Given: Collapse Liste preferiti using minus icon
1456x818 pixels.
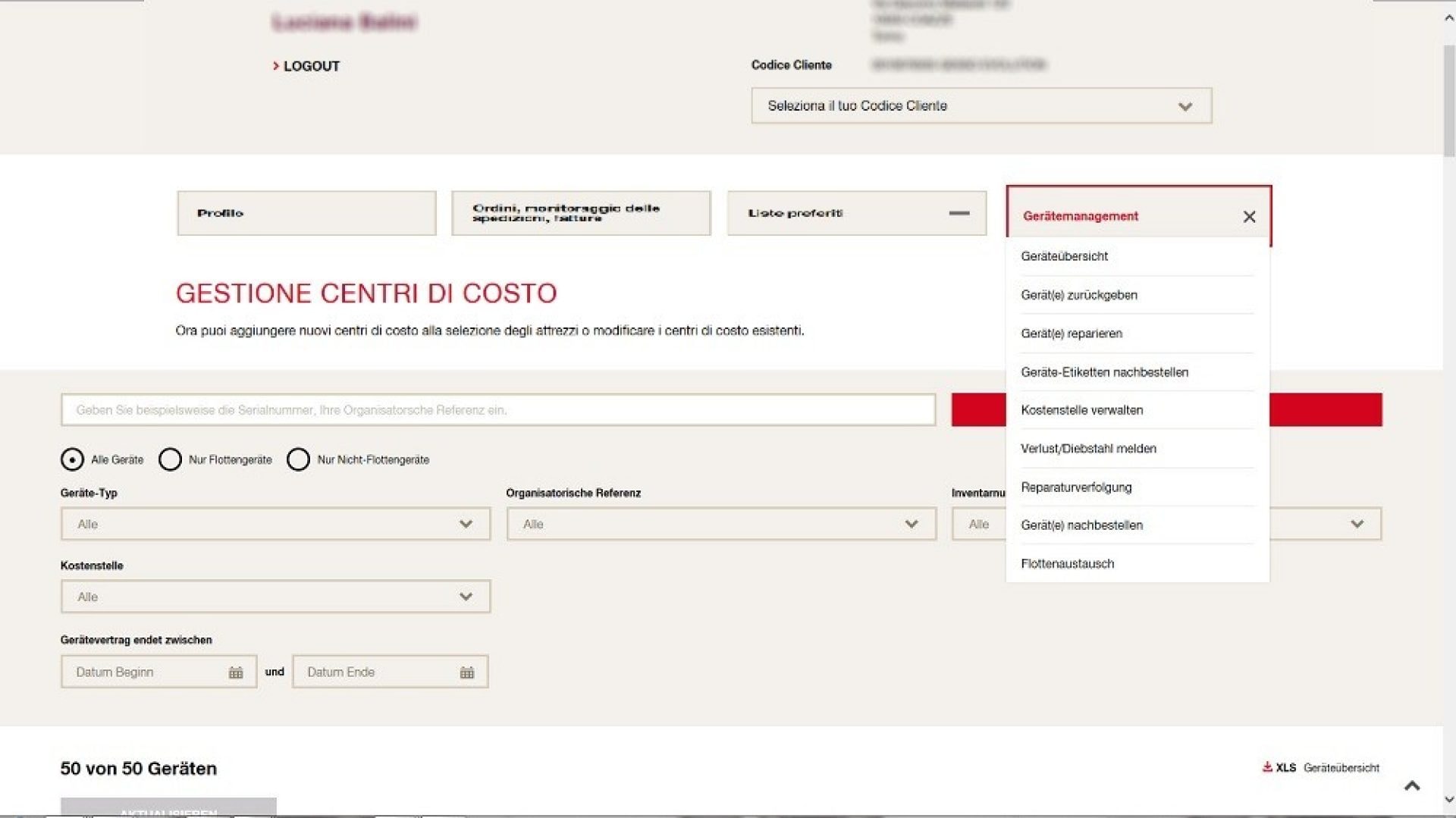Looking at the screenshot, I should (959, 214).
